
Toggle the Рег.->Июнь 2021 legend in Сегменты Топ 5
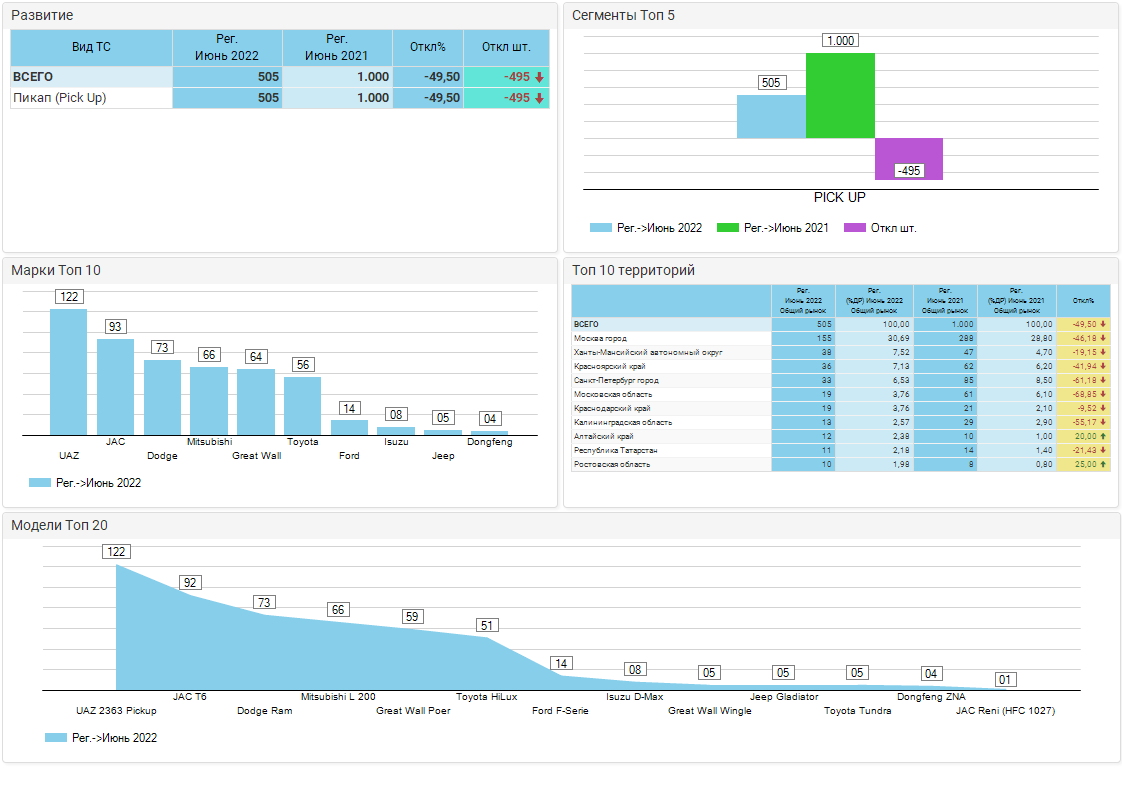pos(773,228)
